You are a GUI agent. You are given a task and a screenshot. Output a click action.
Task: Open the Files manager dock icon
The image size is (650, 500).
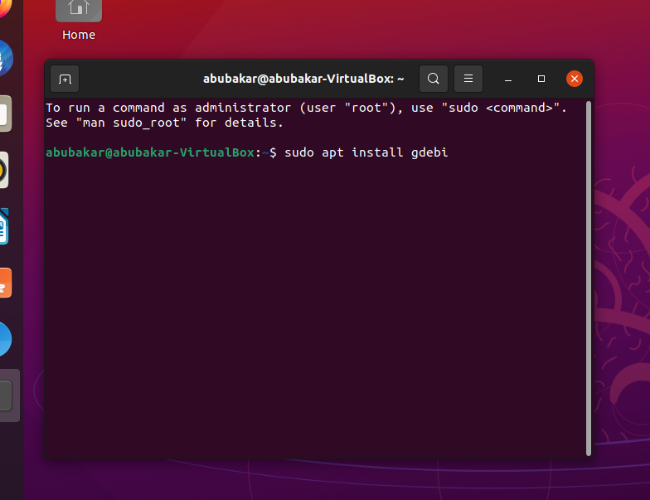click(4, 114)
